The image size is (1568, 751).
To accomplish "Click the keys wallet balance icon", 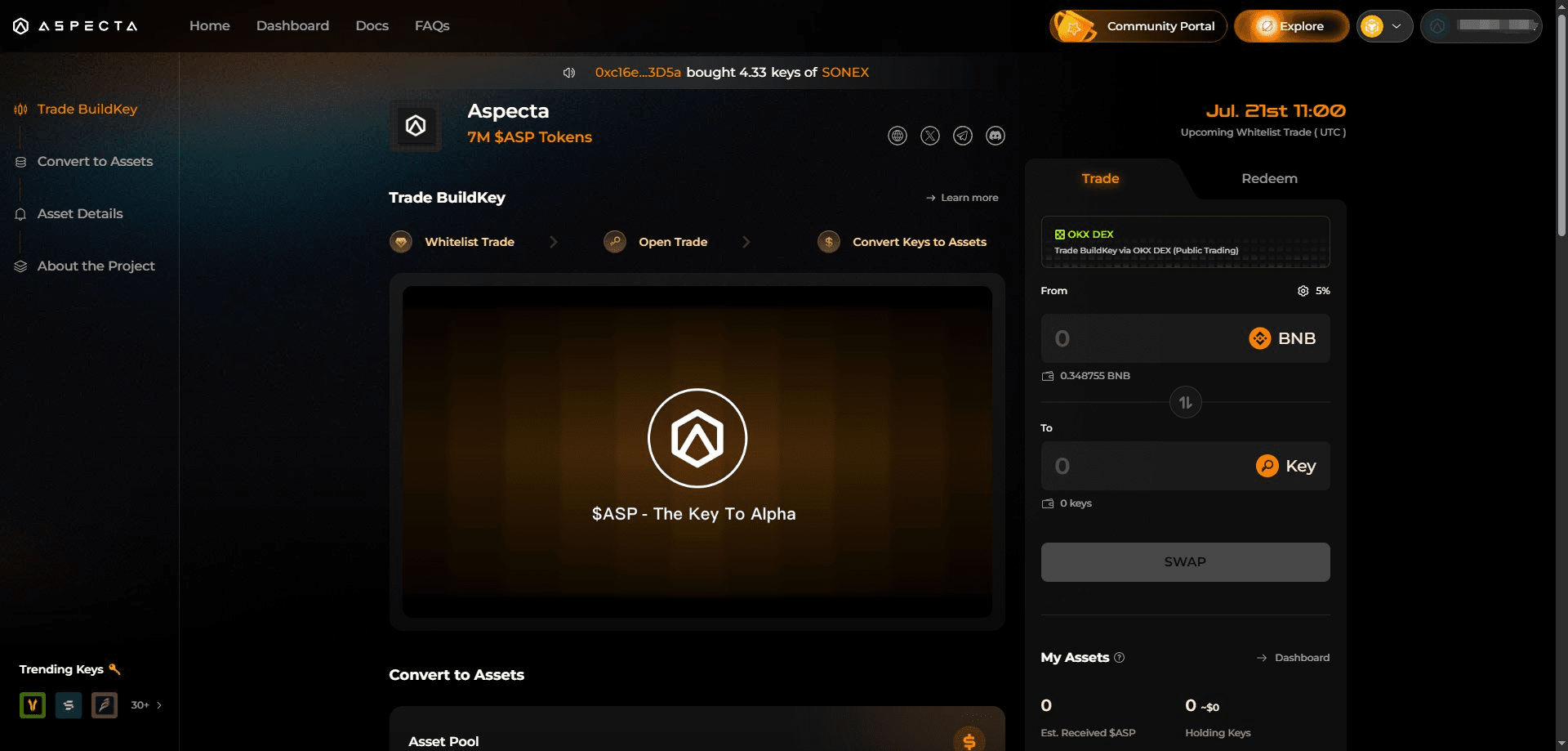I will 1048,503.
